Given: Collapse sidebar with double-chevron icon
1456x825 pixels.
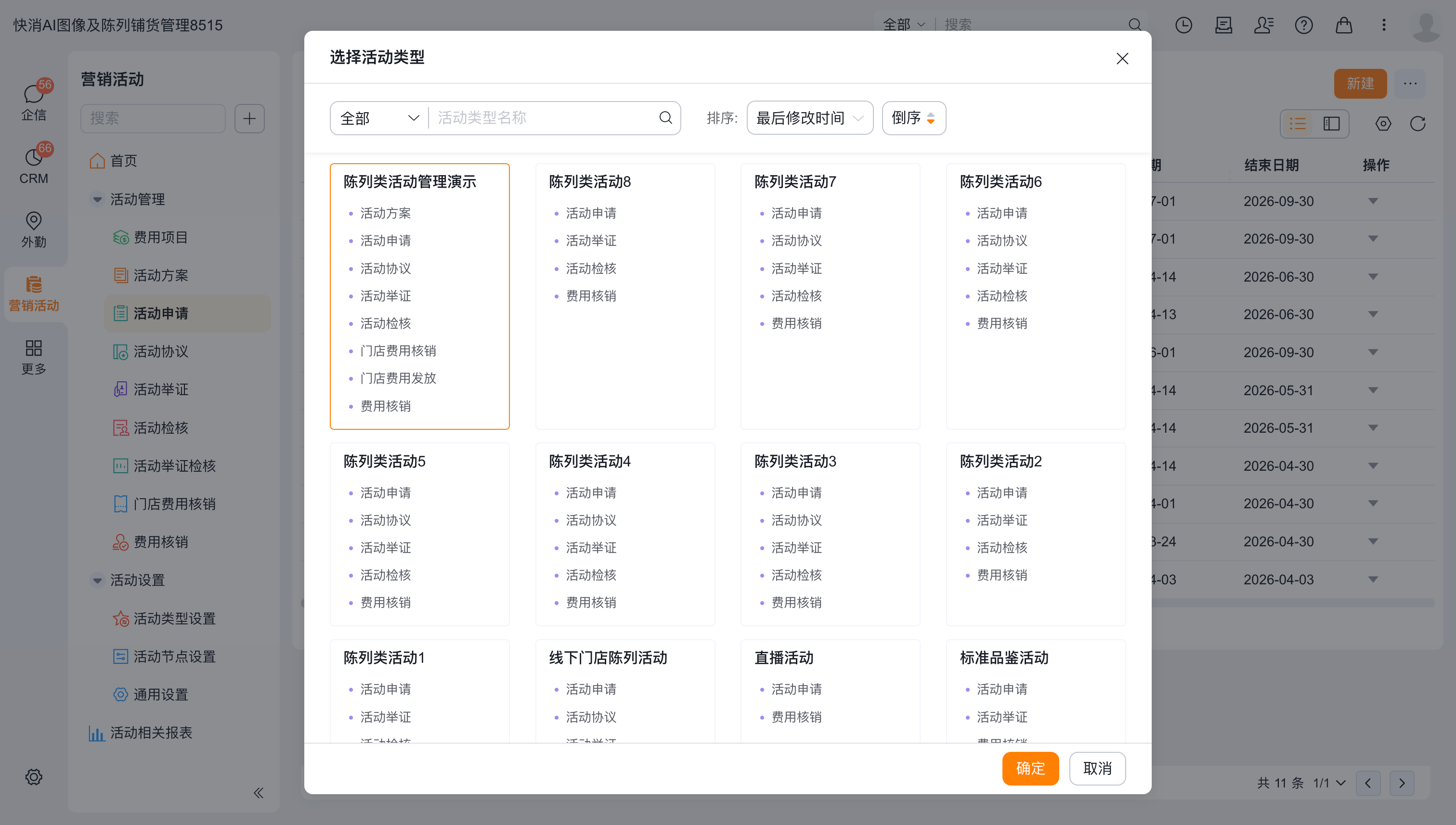Looking at the screenshot, I should (x=259, y=793).
